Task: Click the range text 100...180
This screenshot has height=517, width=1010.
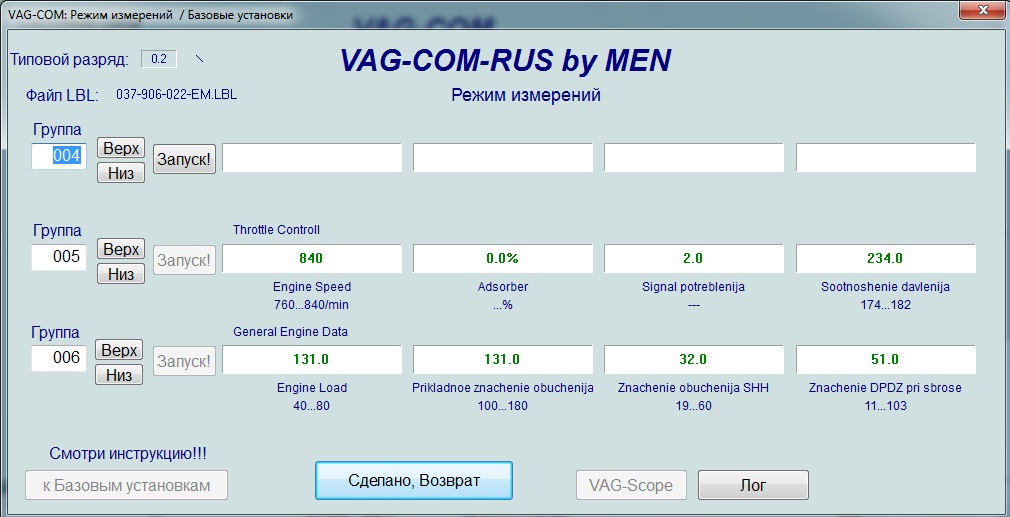Action: pos(502,406)
